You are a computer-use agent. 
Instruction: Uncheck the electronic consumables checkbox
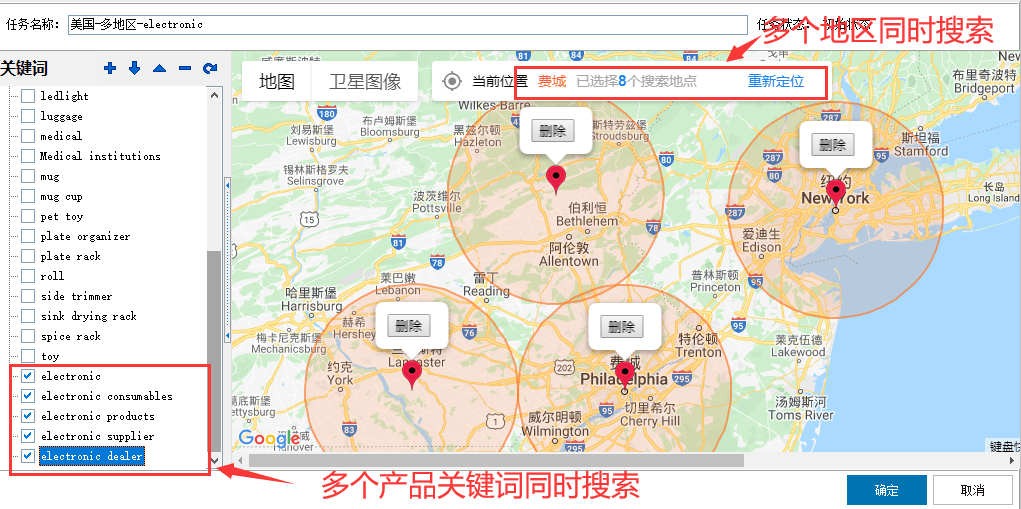pyautogui.click(x=28, y=396)
